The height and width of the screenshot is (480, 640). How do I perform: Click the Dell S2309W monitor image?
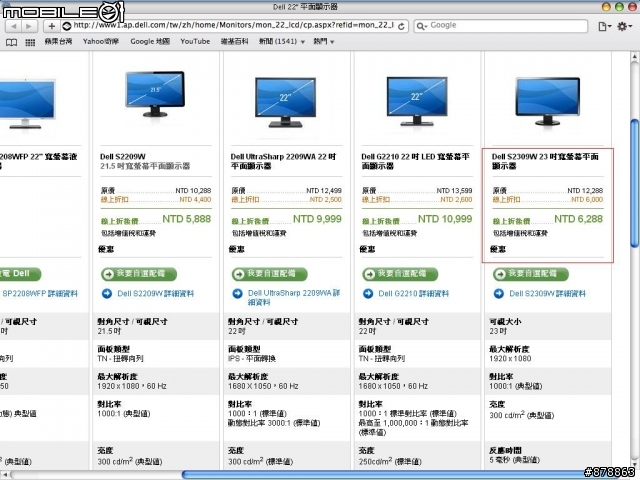coord(547,101)
